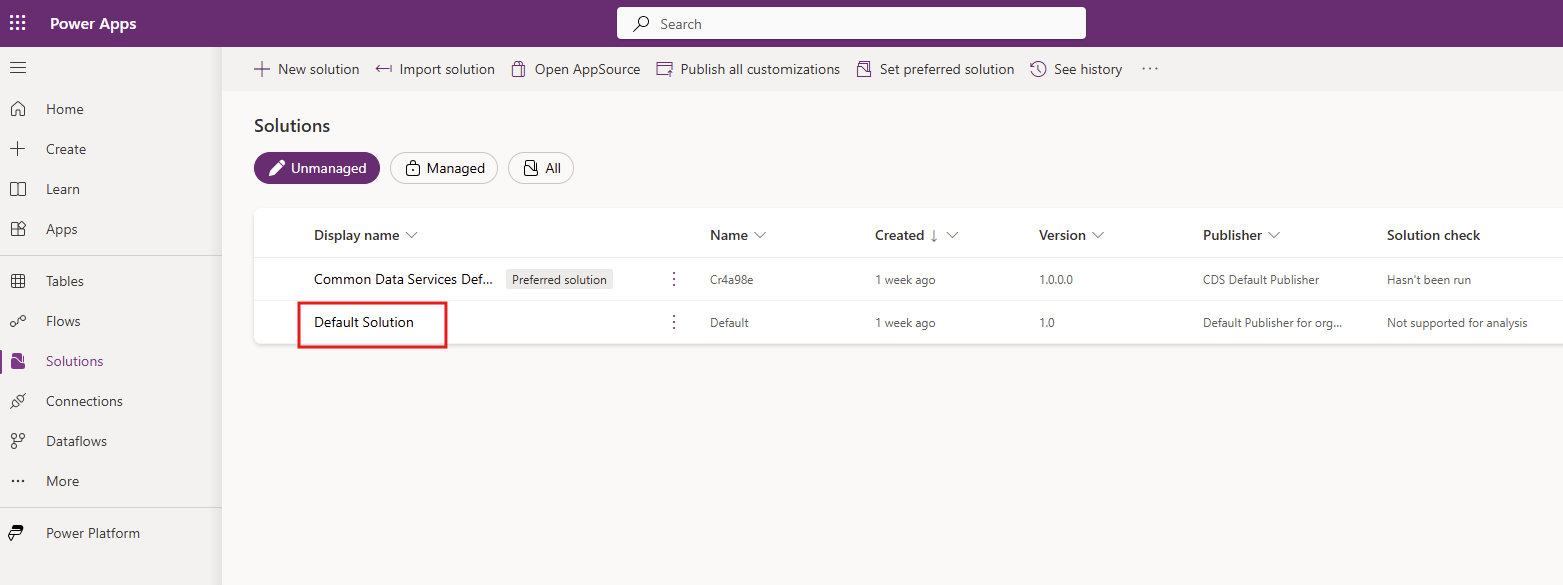Click the Power Apps title
This screenshot has height=585, width=1563.
pos(93,23)
